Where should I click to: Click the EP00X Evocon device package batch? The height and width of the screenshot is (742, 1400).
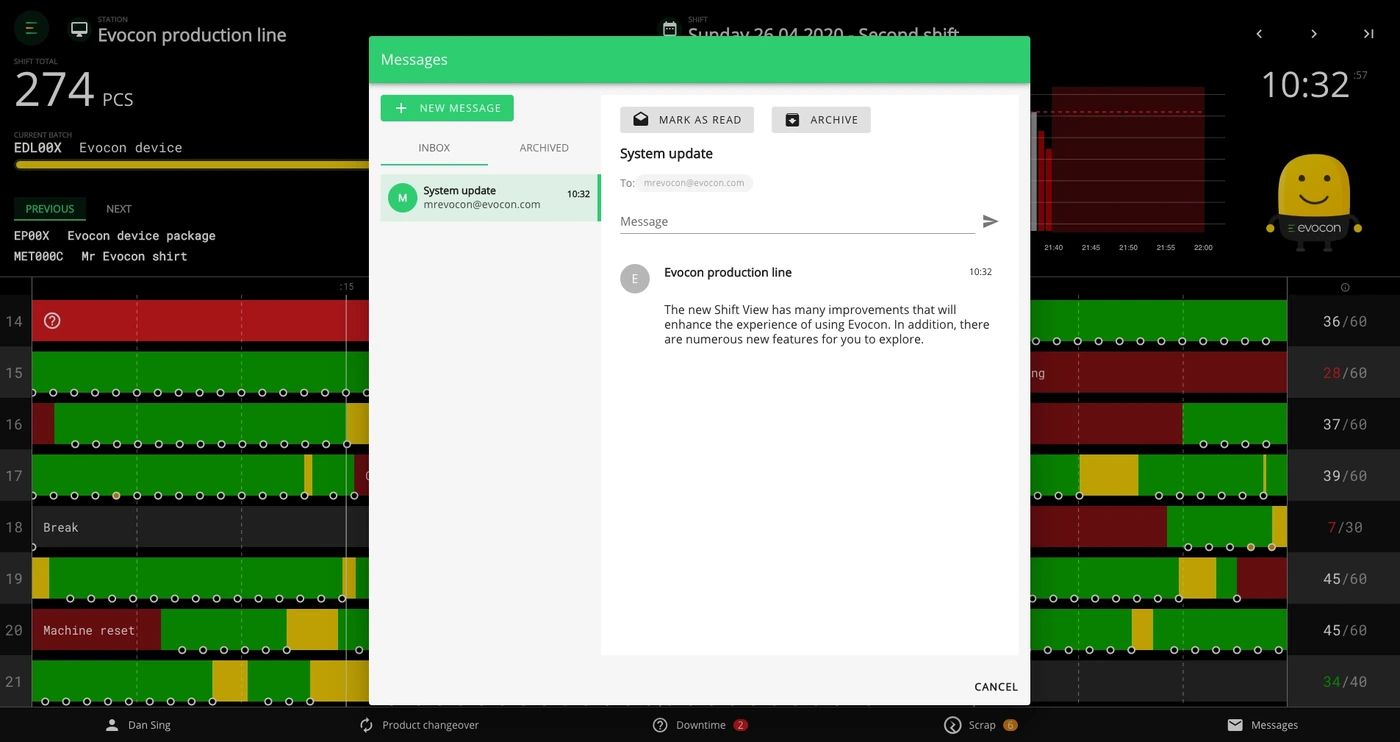click(x=115, y=236)
